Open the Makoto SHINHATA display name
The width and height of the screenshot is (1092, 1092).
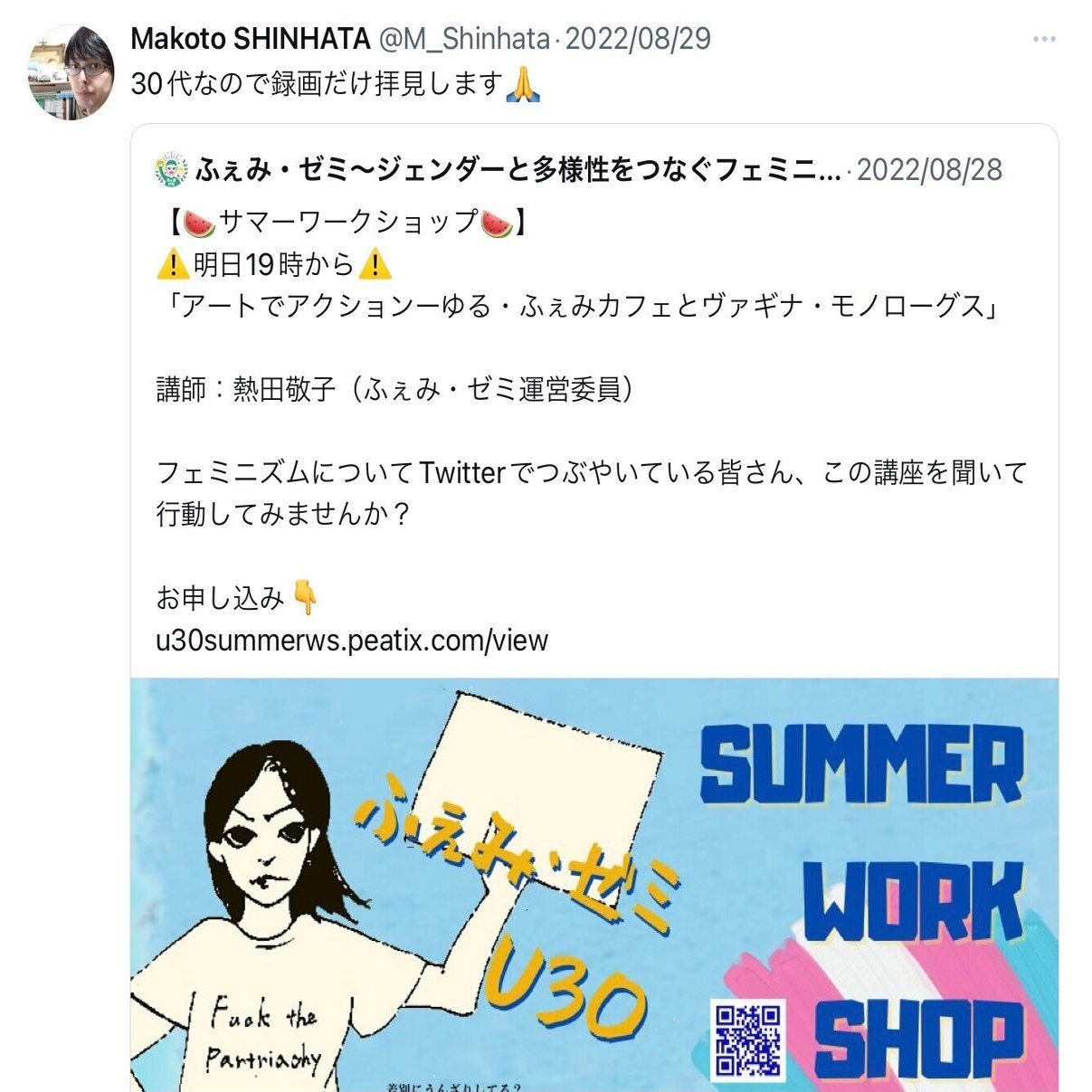coord(251,39)
